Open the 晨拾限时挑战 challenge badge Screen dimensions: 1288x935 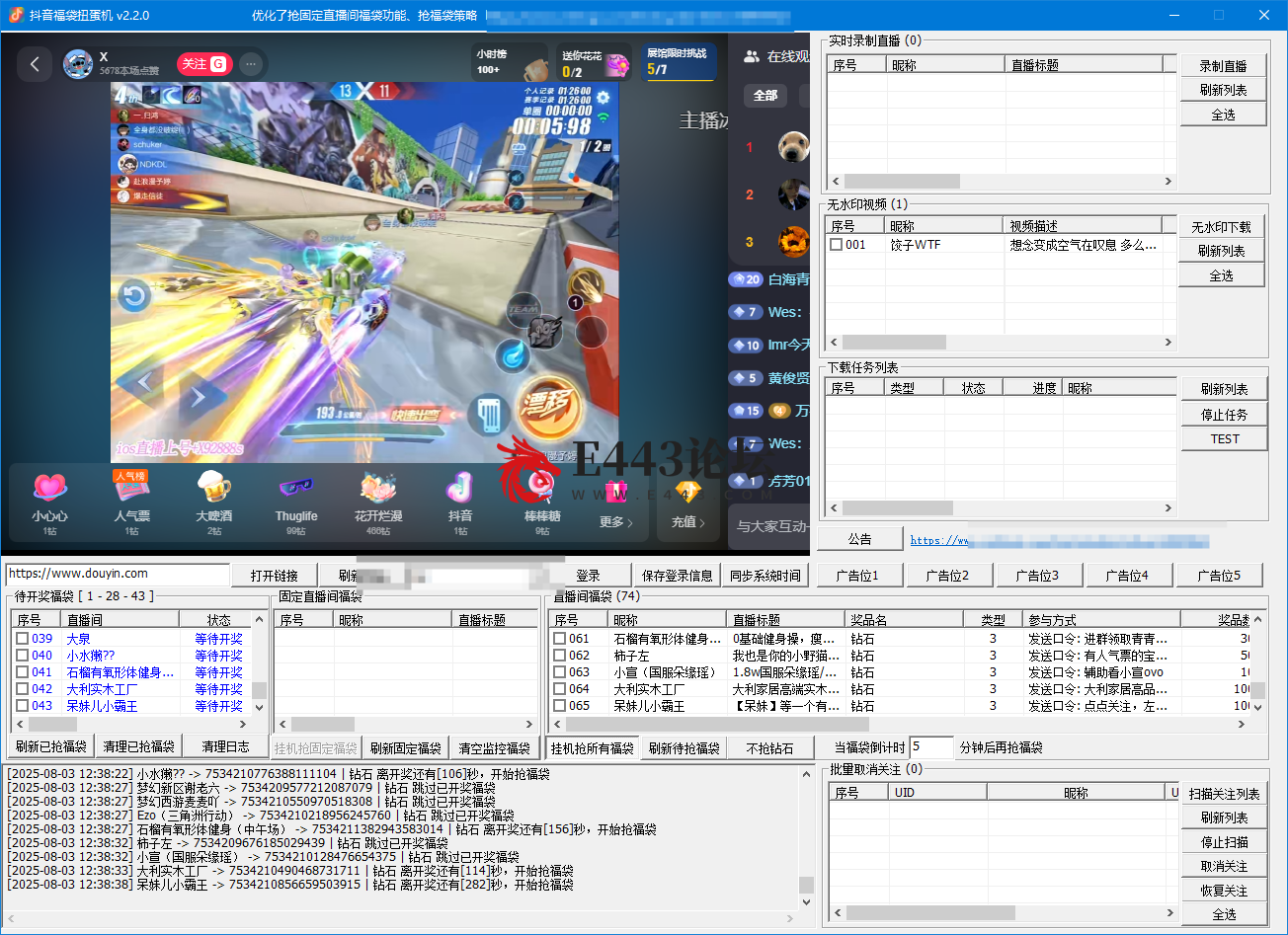(x=677, y=61)
